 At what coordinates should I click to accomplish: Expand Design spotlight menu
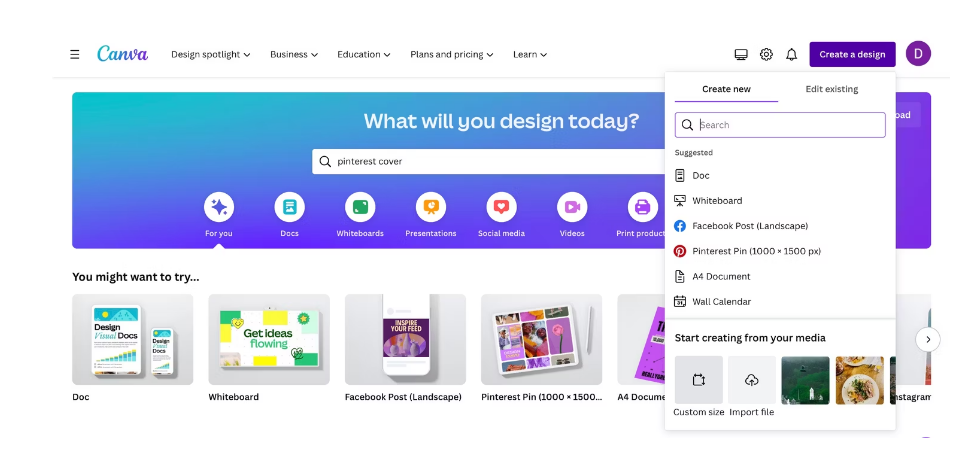click(x=211, y=54)
